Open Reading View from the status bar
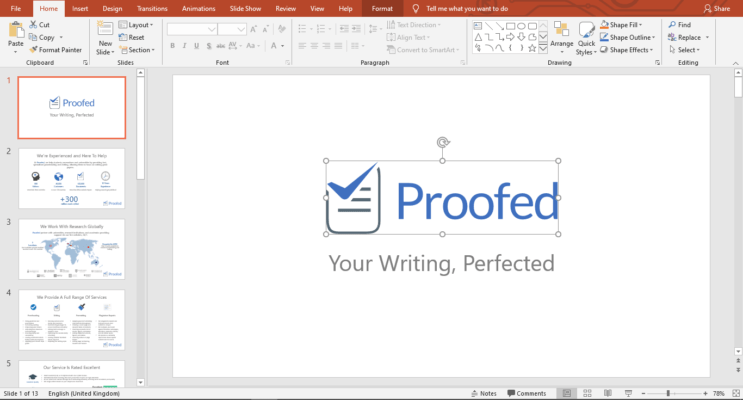Image resolution: width=743 pixels, height=400 pixels. [608, 393]
